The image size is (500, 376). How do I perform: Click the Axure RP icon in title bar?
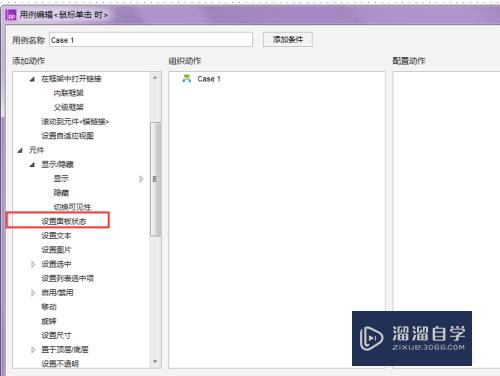[x=11, y=15]
